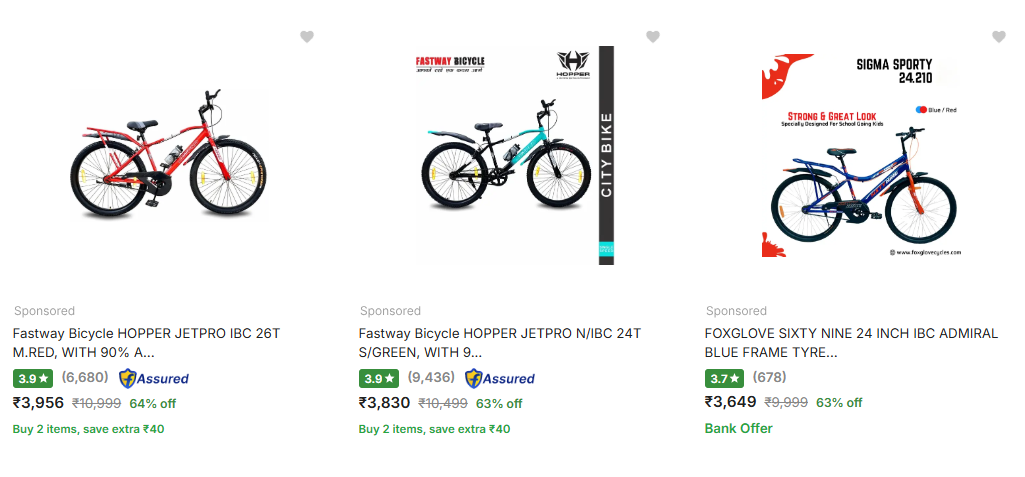Click the (678) review count
Image resolution: width=1025 pixels, height=477 pixels.
[769, 378]
